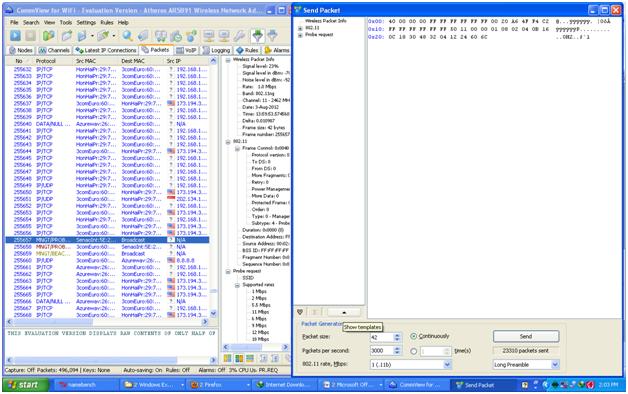Click the Show templates arrow button
Screen dimensions: 628x394
pos(344,312)
